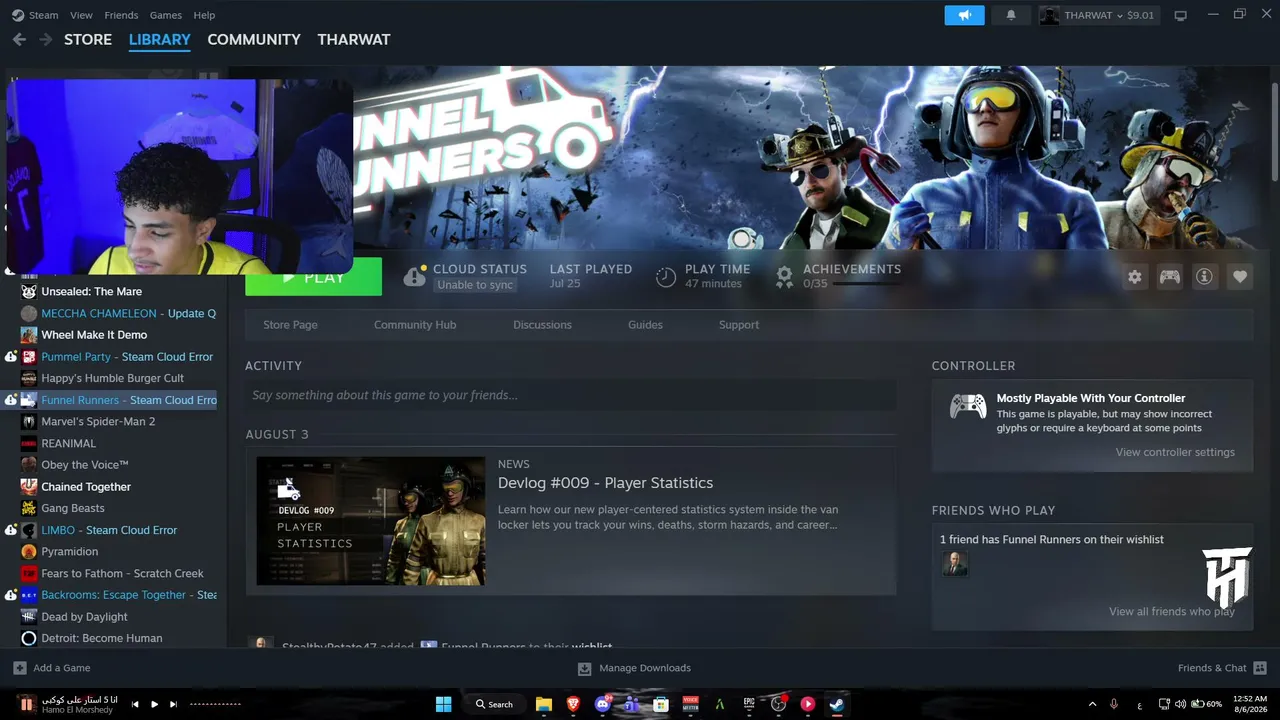Click the 'Say something about this game' field
1280x720 pixels.
571,395
